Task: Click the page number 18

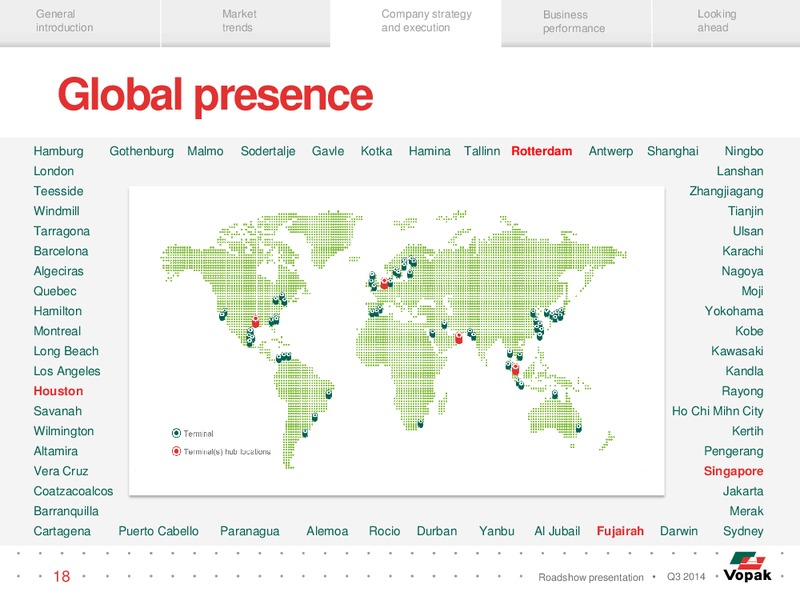Action: (62, 577)
